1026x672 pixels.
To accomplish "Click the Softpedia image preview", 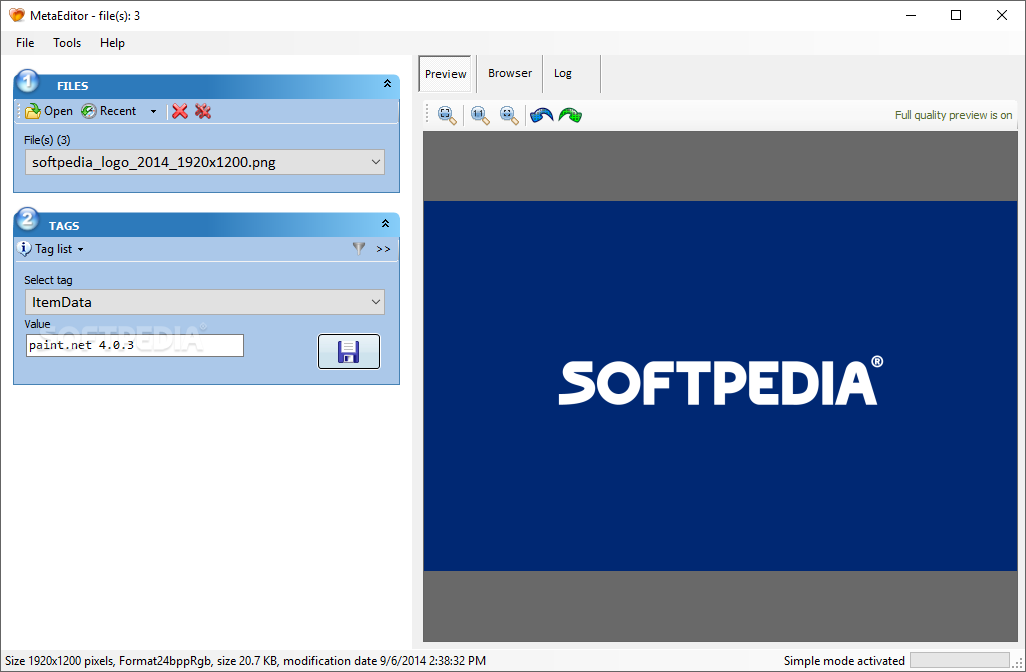I will (x=720, y=386).
